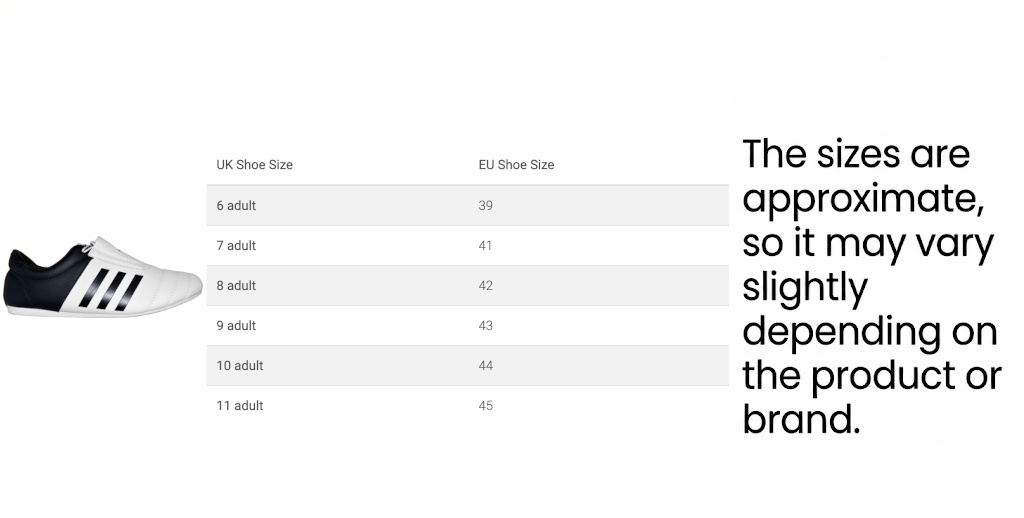Image resolution: width=1024 pixels, height=518 pixels.
Task: Click the three black stripes on shoe
Action: coord(111,289)
